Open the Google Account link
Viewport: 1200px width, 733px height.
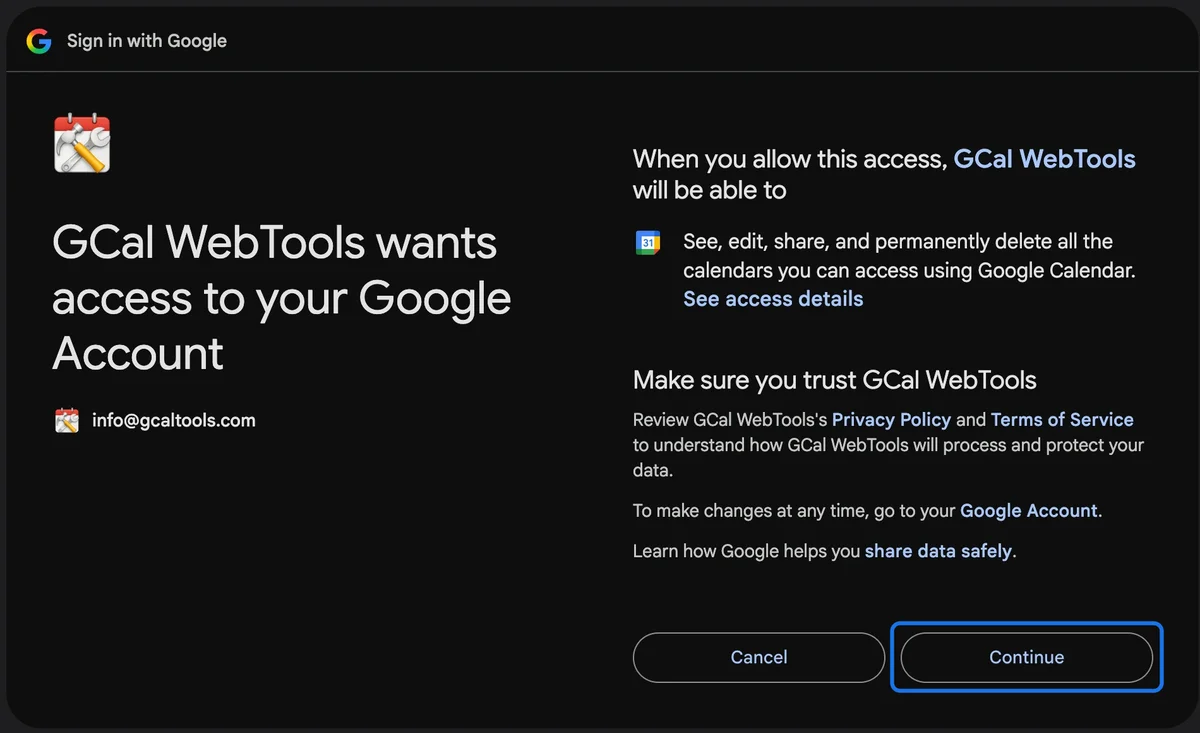[x=1029, y=511]
